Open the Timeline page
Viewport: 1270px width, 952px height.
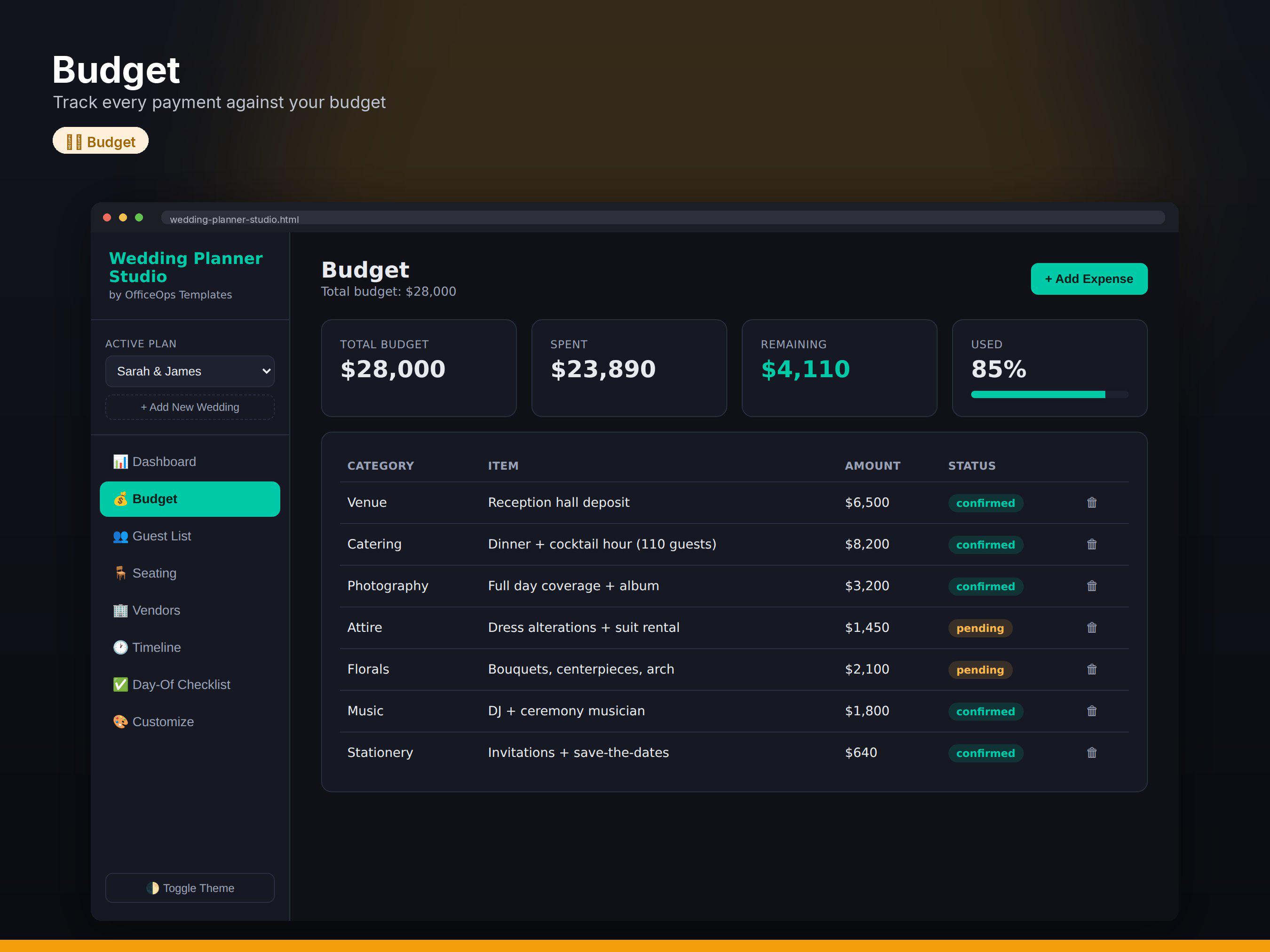click(x=190, y=647)
